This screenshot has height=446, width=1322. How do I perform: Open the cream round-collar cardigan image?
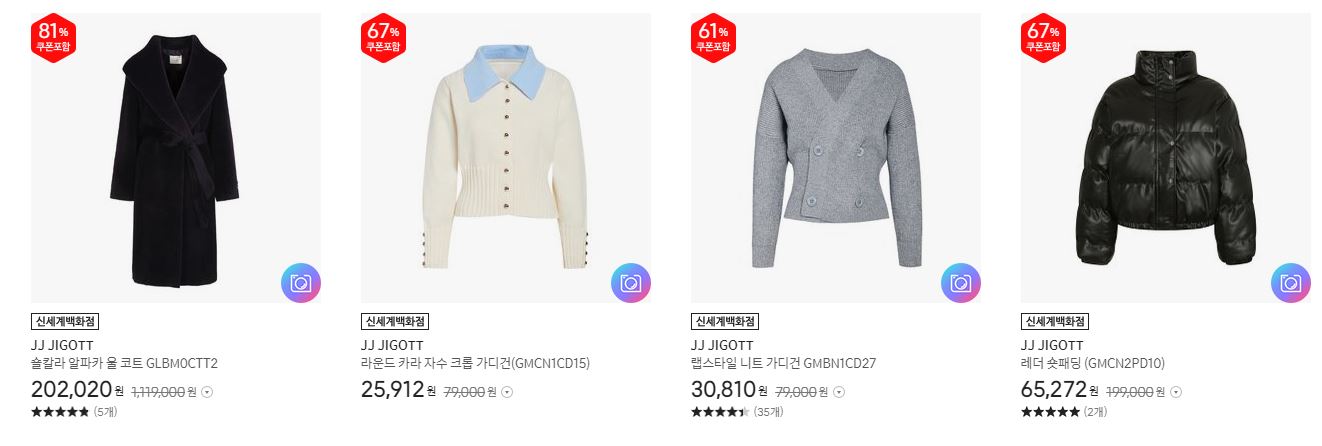[x=506, y=158]
